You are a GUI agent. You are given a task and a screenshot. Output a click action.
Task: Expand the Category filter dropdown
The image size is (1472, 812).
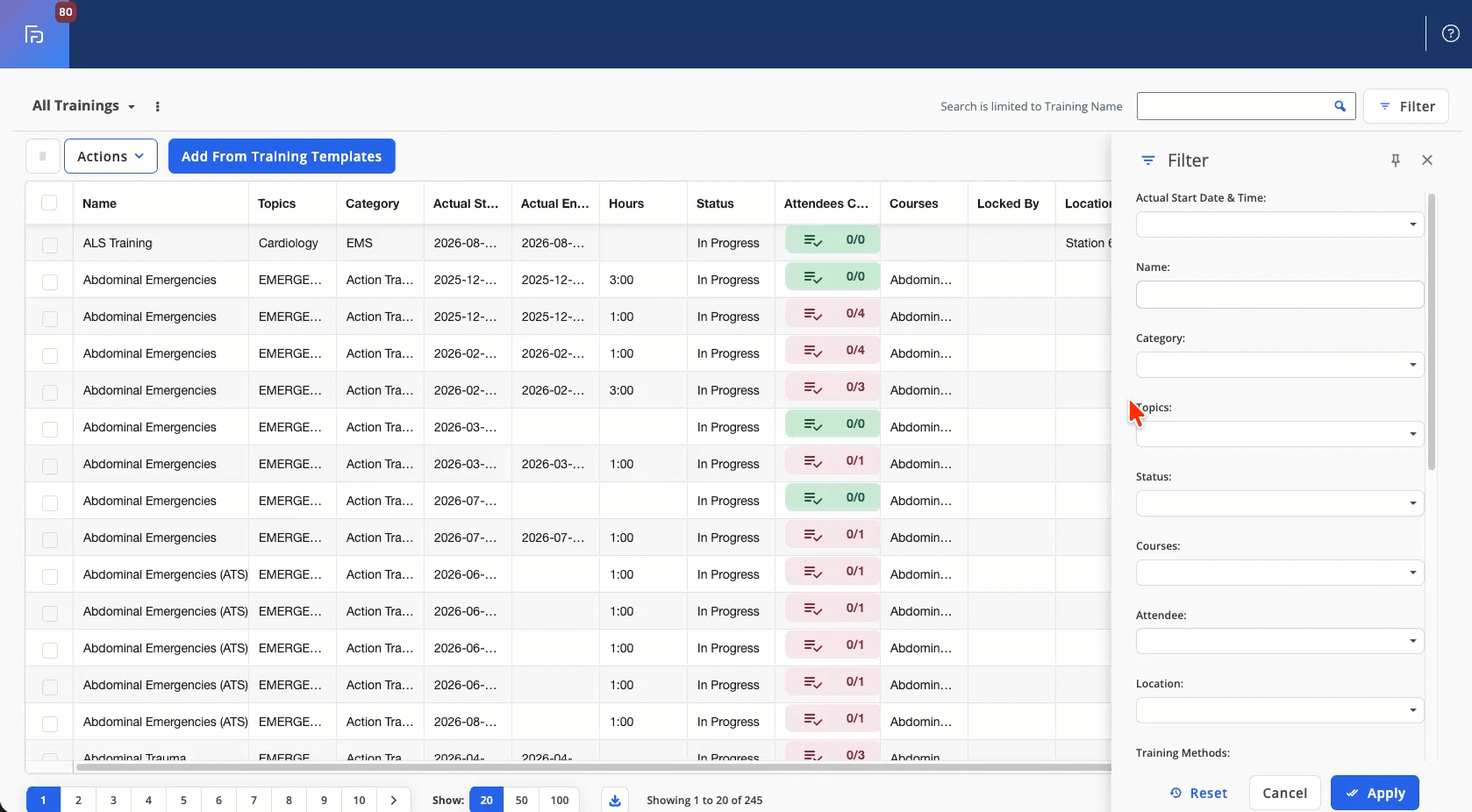click(1279, 365)
